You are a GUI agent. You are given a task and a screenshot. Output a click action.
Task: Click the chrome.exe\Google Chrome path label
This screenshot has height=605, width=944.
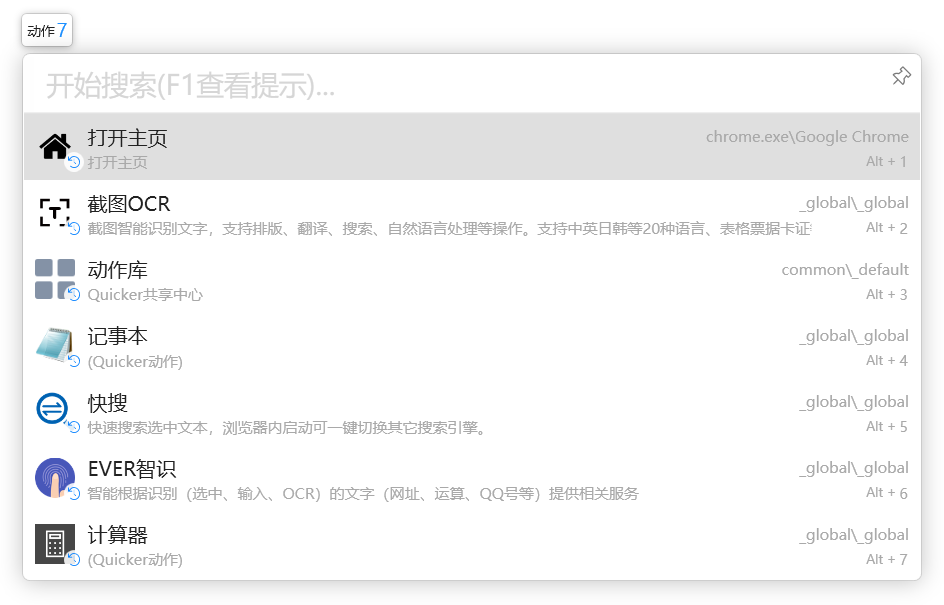pyautogui.click(x=807, y=137)
